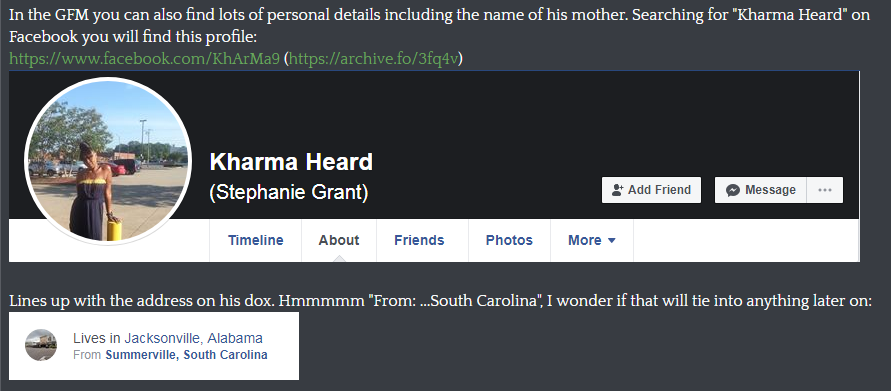Viewport: 891px width, 391px height.
Task: Go to the Photos tab
Action: tap(509, 240)
